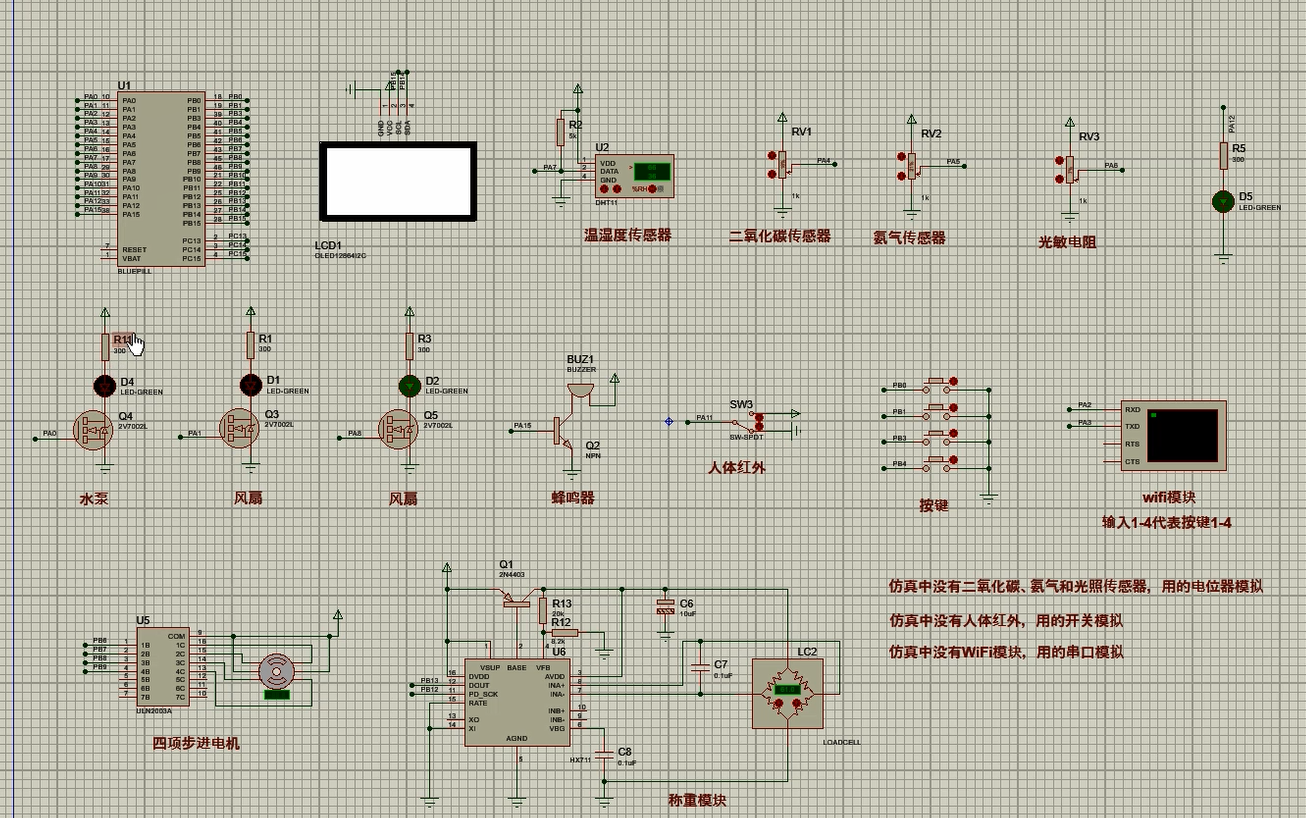Screen dimensions: 1306x818
Task: Click the 称重模块 label text
Action: click(x=700, y=800)
